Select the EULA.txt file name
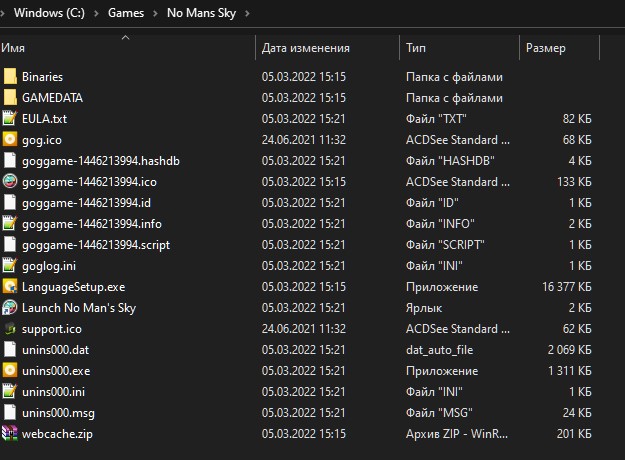 point(44,119)
